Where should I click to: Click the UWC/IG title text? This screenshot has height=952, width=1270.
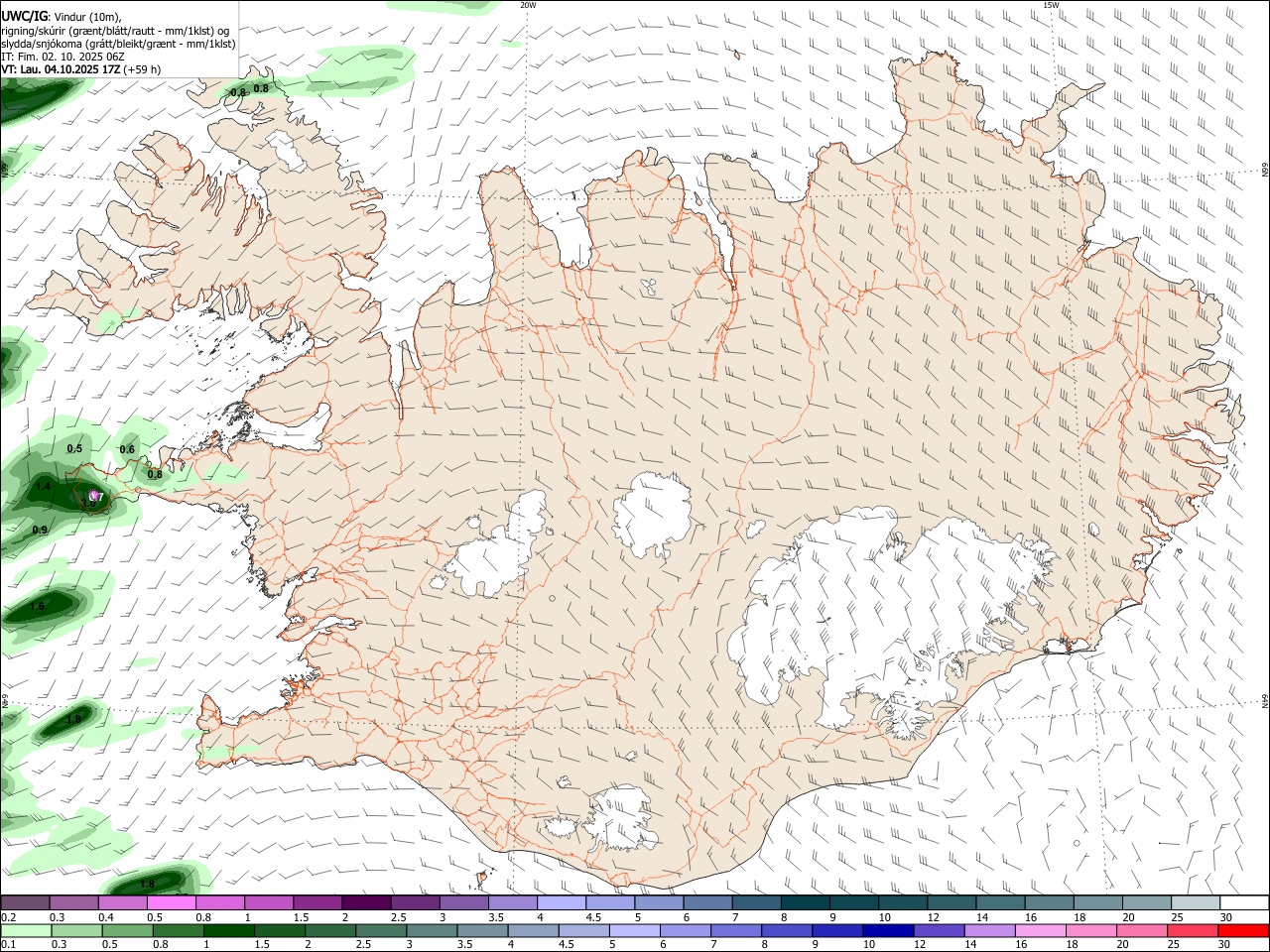pyautogui.click(x=23, y=16)
